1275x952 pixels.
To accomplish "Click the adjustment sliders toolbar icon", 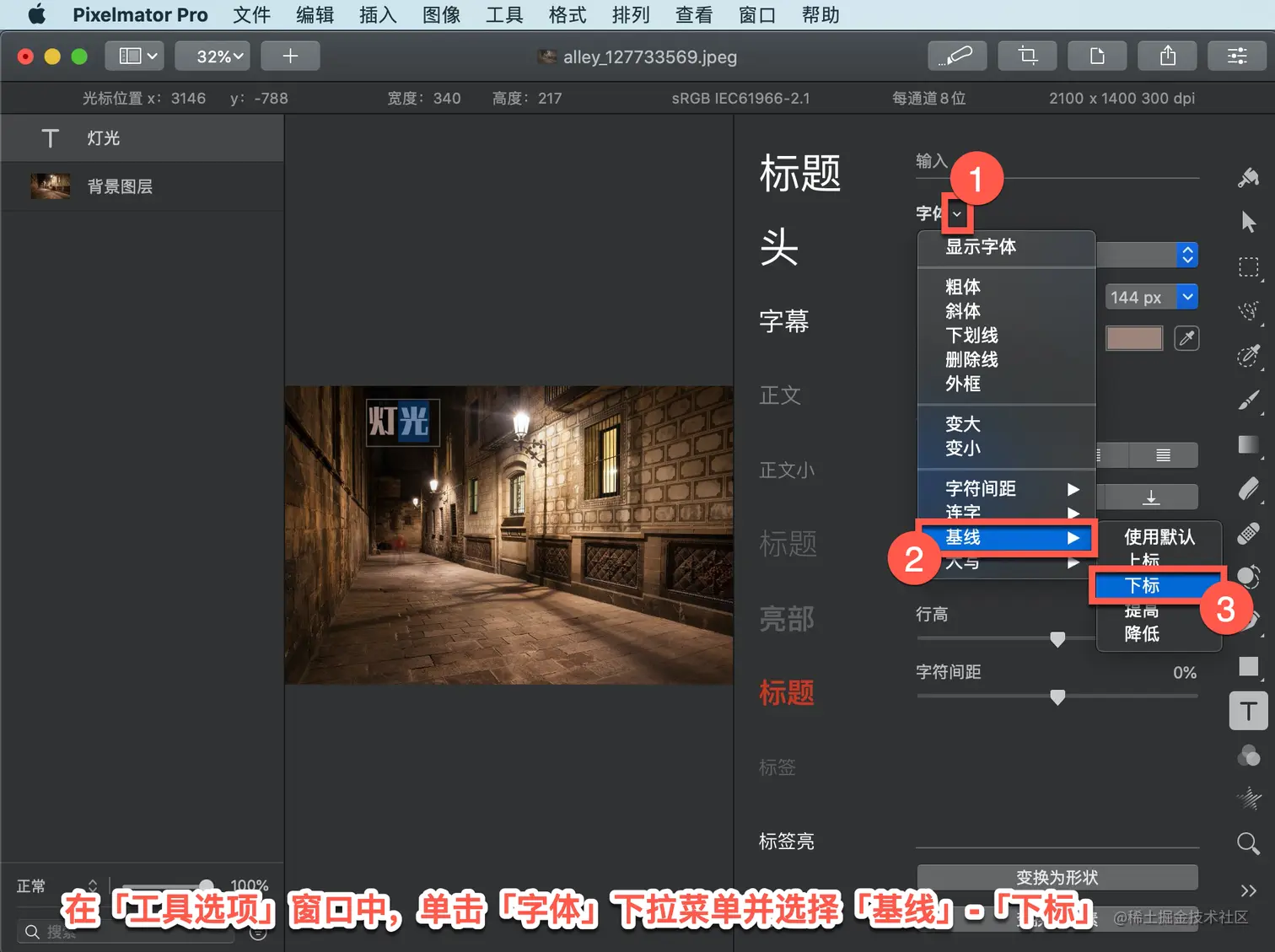I will click(x=1237, y=56).
